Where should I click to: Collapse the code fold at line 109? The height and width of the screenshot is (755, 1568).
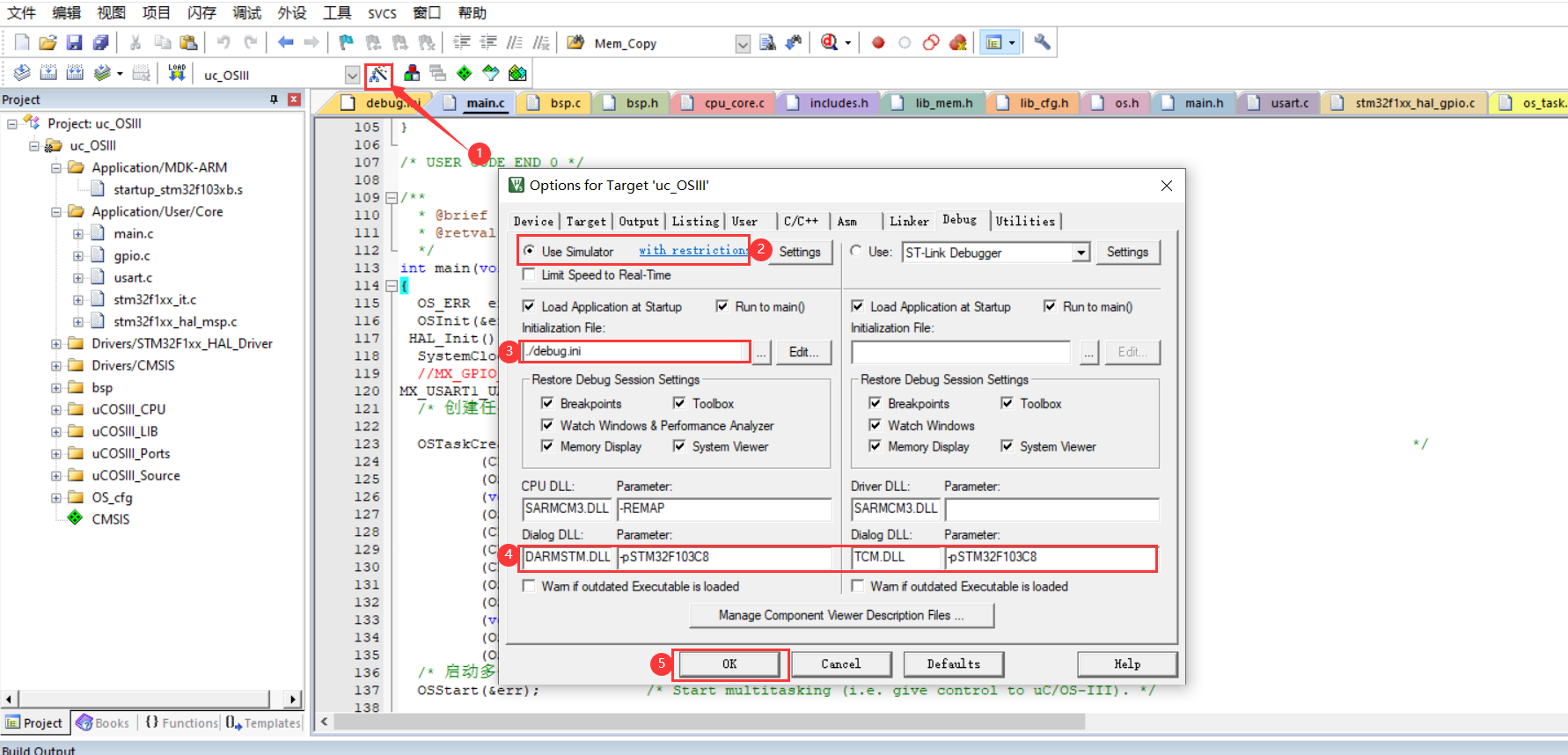click(x=392, y=197)
